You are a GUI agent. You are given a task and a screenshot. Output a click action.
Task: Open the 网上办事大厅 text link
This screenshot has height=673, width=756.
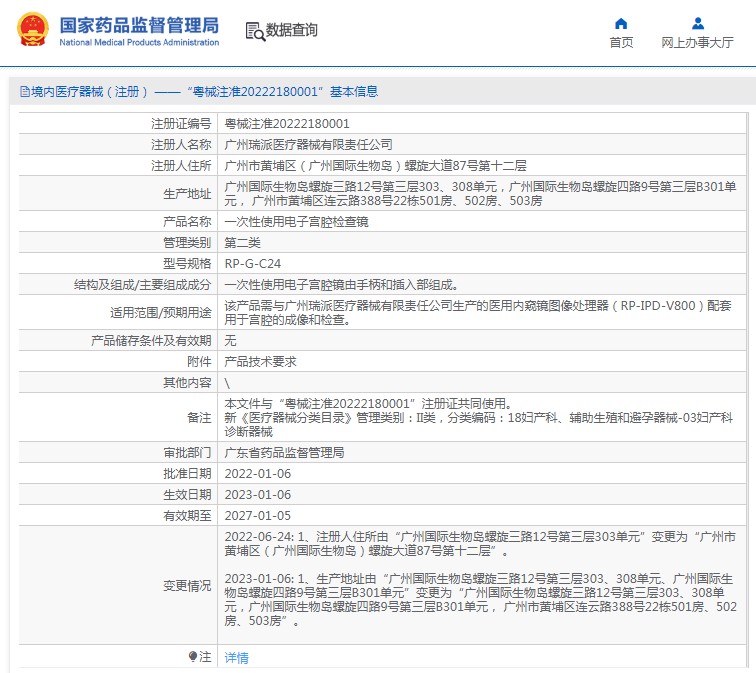pyautogui.click(x=697, y=43)
